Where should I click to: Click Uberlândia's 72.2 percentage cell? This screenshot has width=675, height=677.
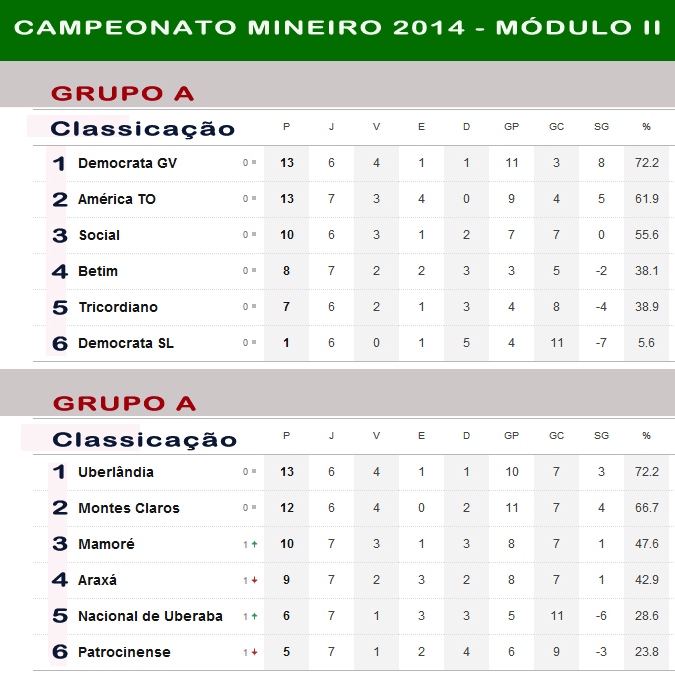pyautogui.click(x=646, y=471)
